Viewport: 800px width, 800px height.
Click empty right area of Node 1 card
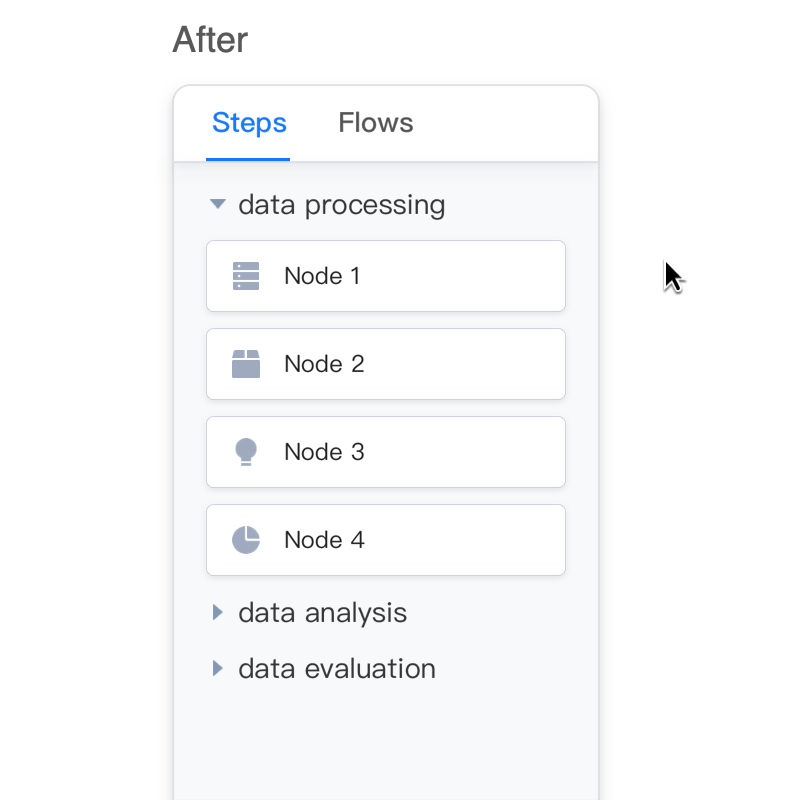[480, 276]
